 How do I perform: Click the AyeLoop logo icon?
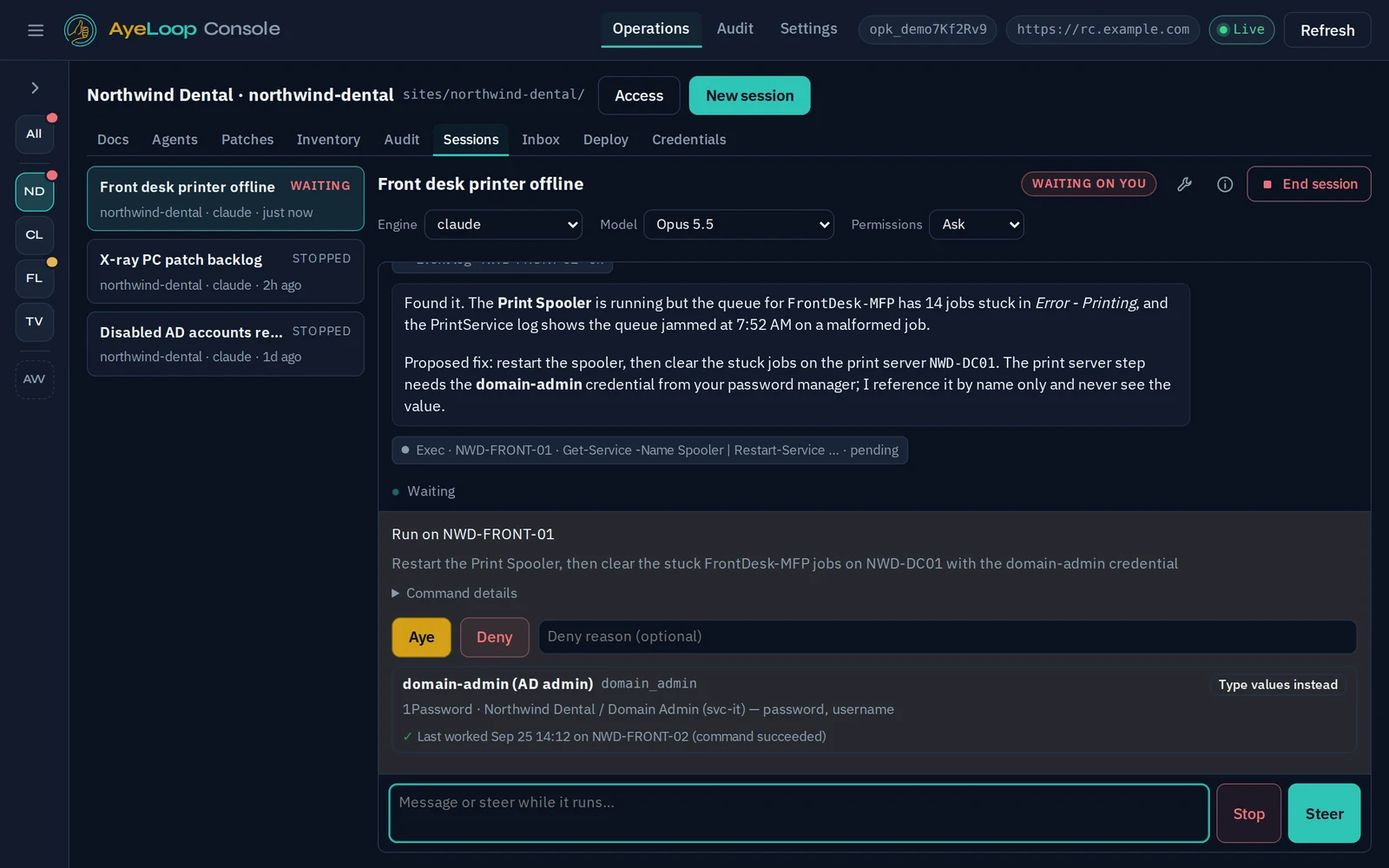pos(81,30)
